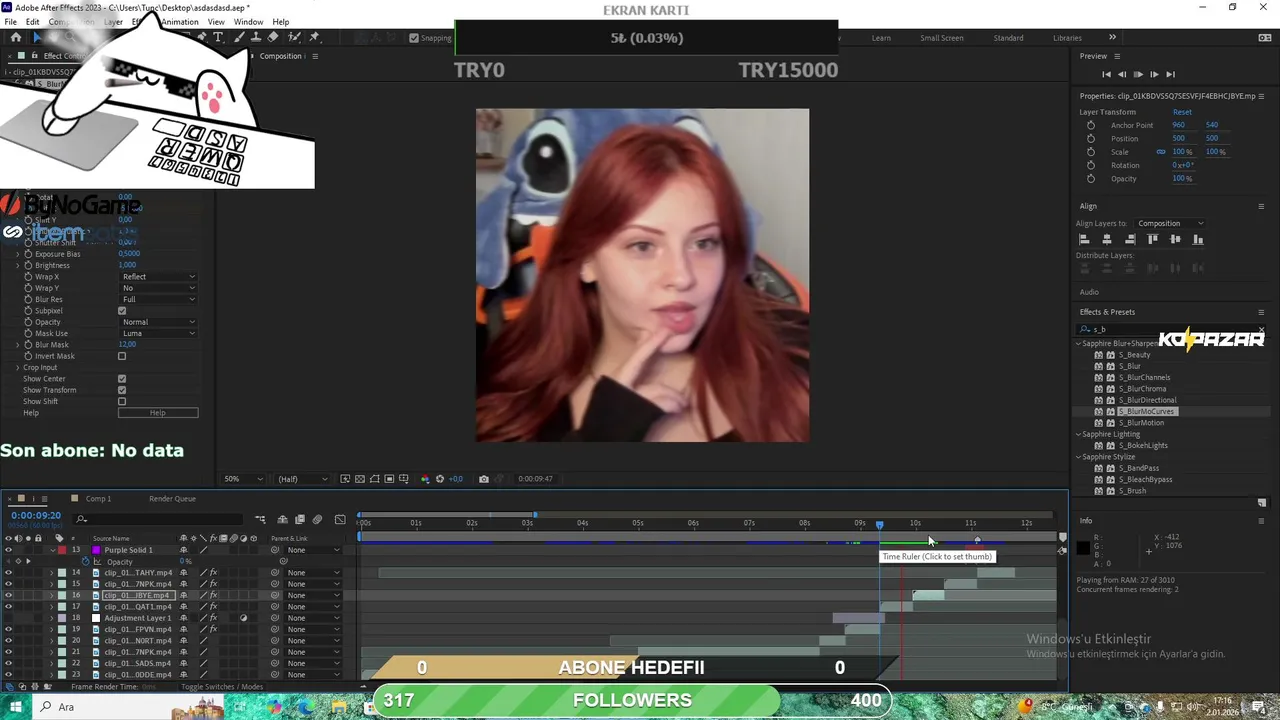This screenshot has height=720, width=1280.
Task: Click Reset in Layer Transform
Action: pos(1182,112)
